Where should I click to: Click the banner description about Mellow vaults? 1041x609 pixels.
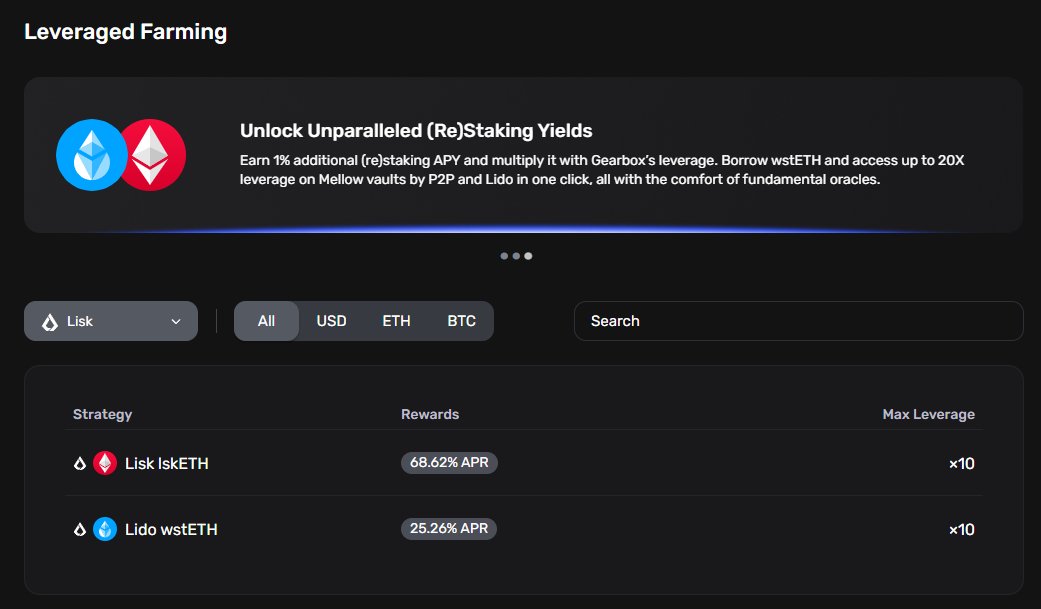click(x=602, y=170)
